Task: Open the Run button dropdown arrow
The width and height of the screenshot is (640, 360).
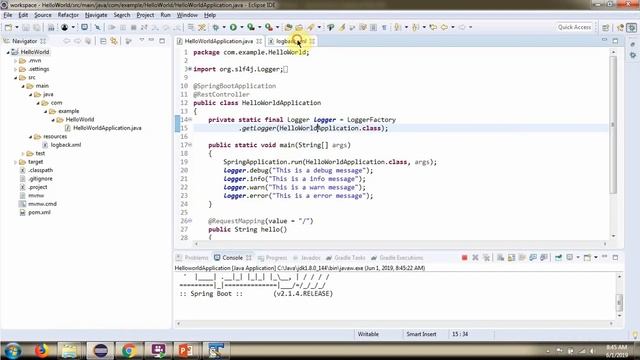Action: [x=242, y=27]
